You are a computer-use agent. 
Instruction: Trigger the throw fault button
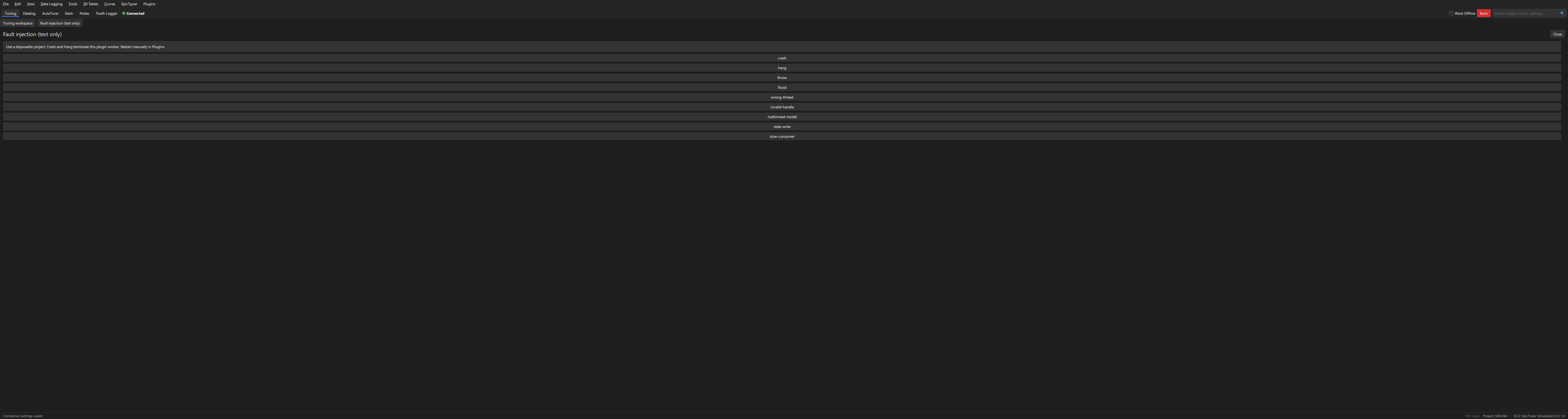pyautogui.click(x=782, y=78)
